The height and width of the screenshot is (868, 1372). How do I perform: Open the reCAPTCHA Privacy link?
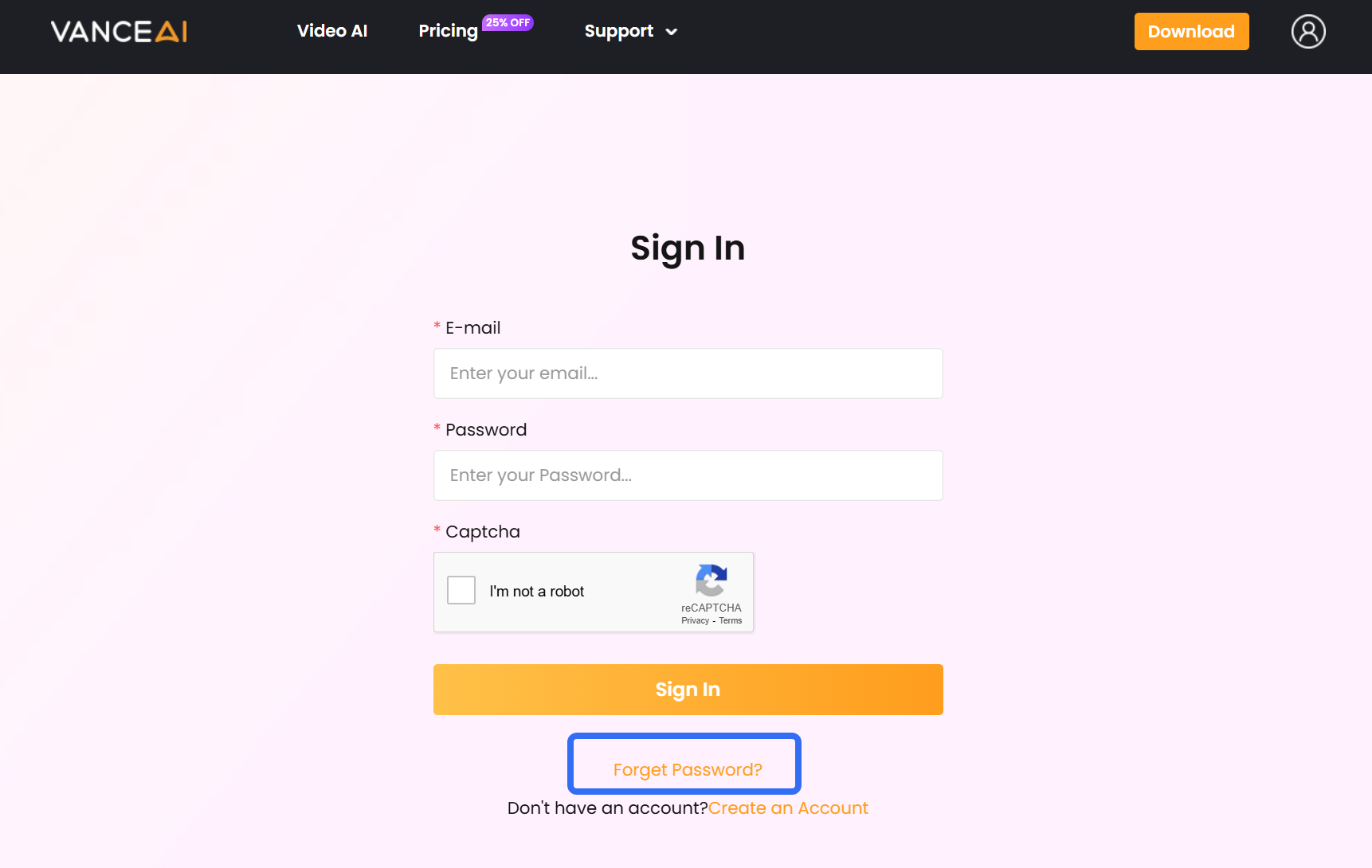coord(695,621)
